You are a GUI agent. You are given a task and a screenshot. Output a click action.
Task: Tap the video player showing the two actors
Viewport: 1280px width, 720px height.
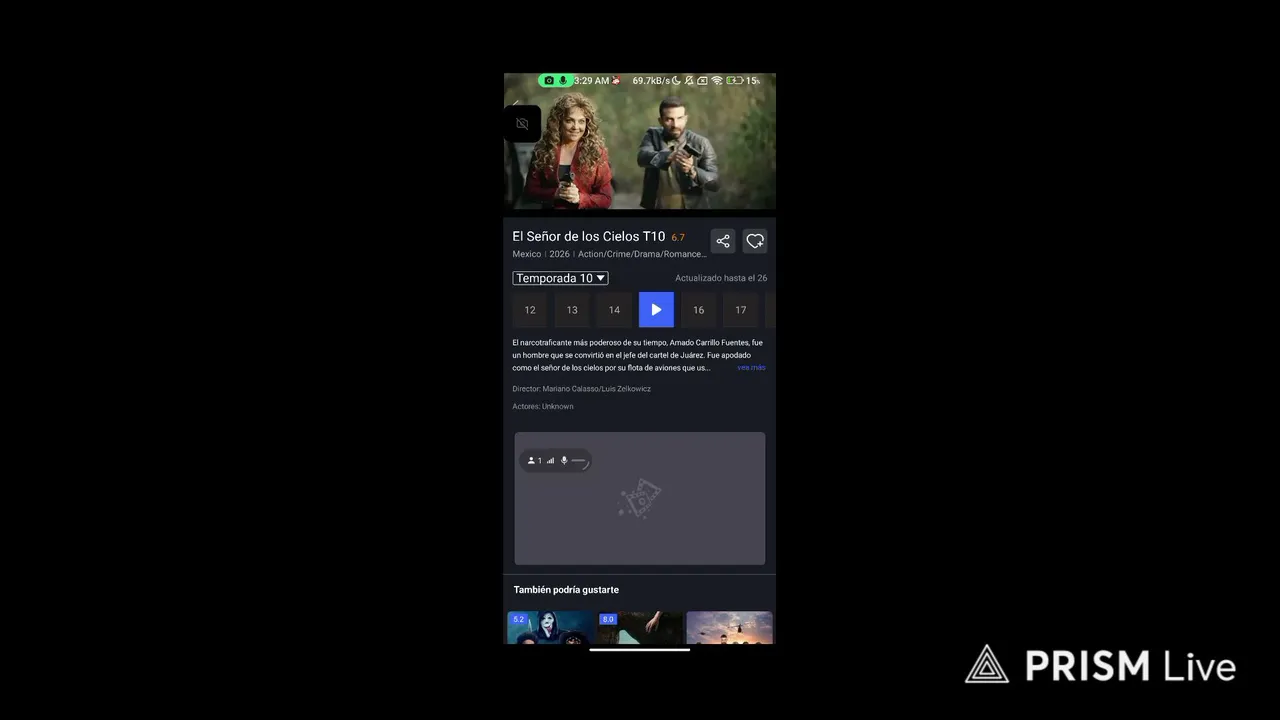[x=640, y=141]
